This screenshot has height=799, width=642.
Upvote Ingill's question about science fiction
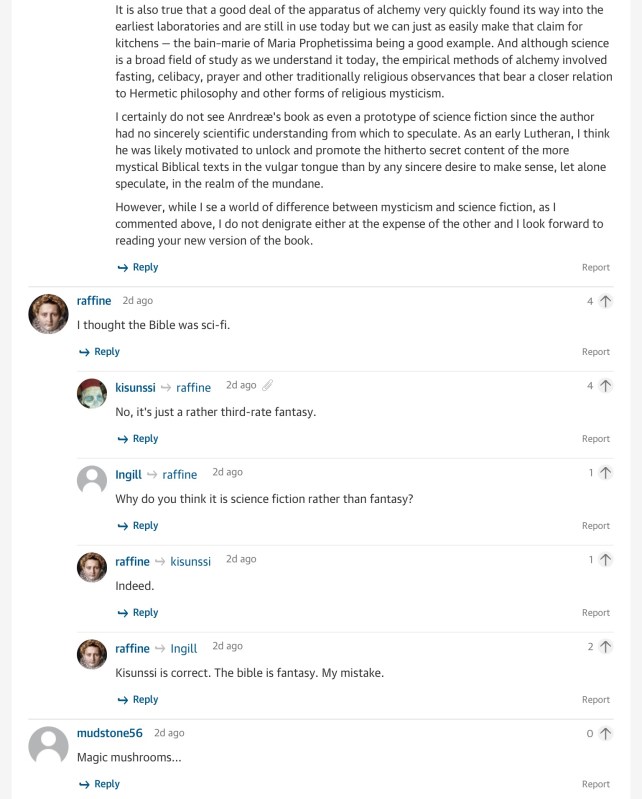[605, 473]
